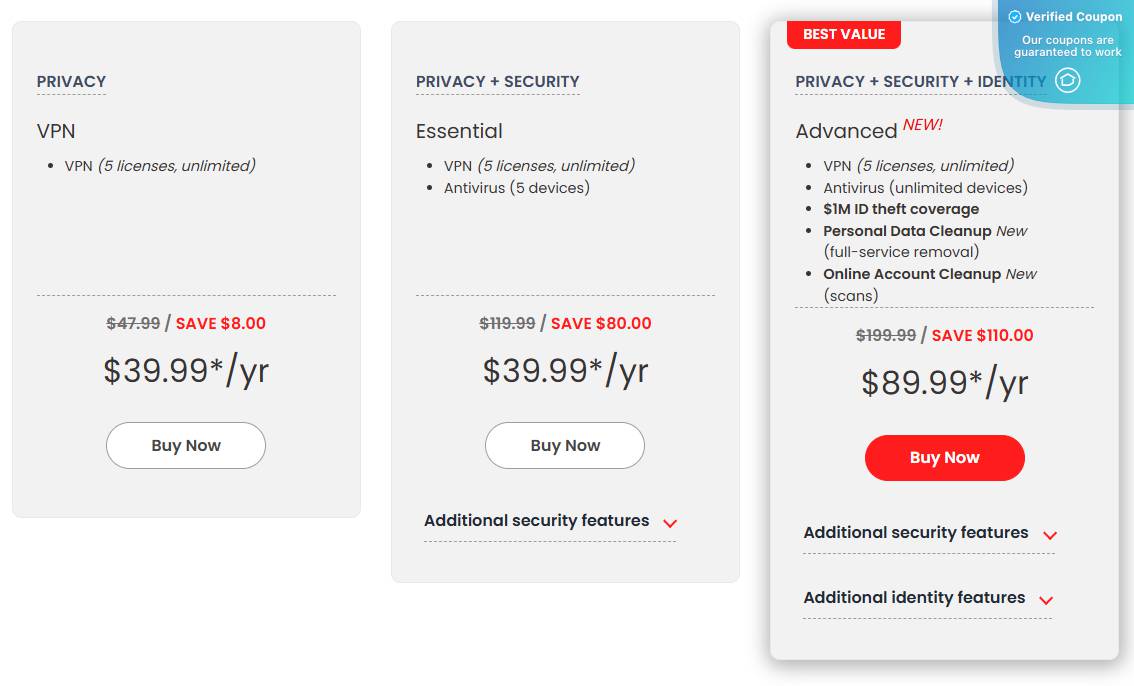The width and height of the screenshot is (1134, 686).
Task: Click the NEW! label beside Advanced
Action: click(921, 123)
